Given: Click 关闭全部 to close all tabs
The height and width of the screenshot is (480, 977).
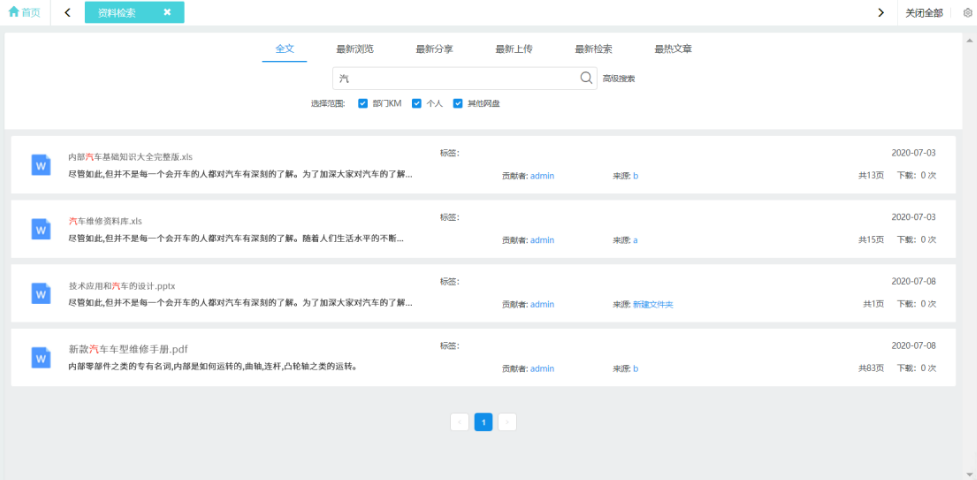Looking at the screenshot, I should [x=923, y=13].
